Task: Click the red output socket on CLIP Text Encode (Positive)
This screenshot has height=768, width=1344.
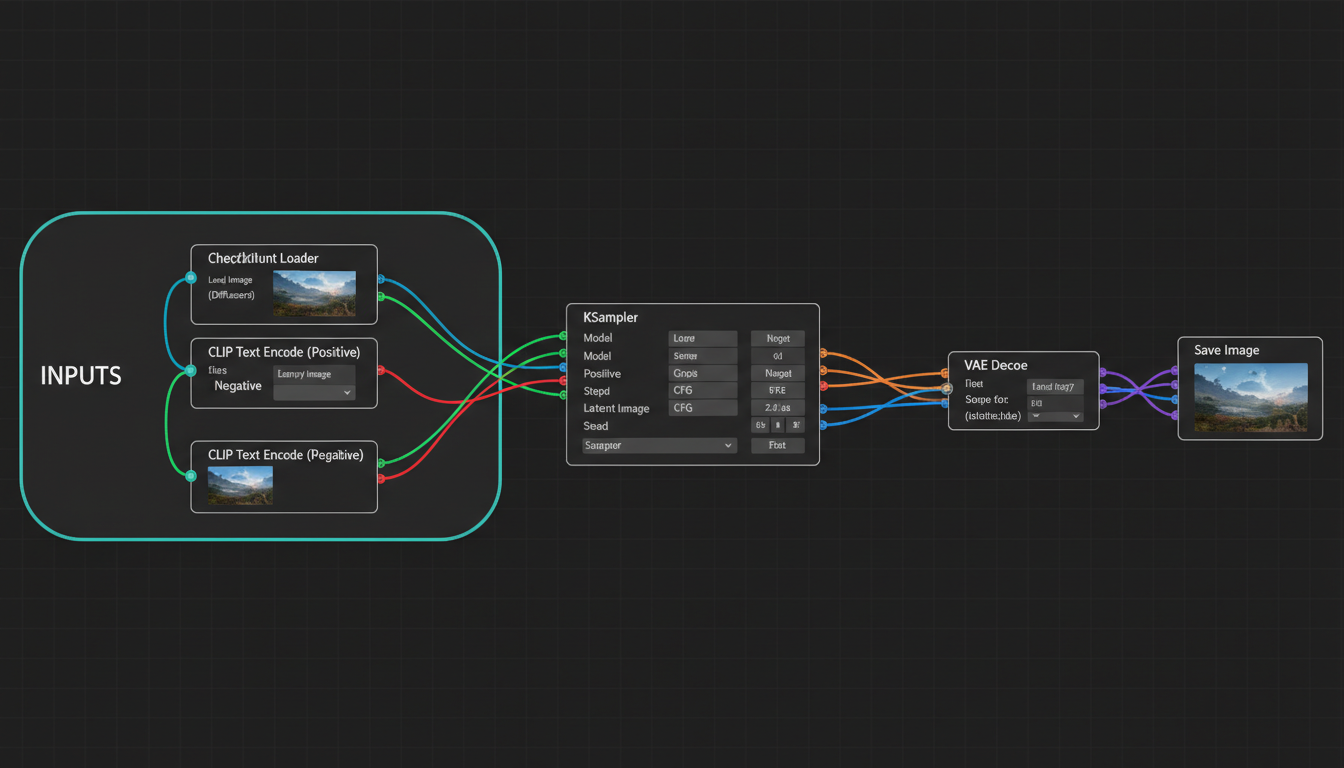Action: click(x=381, y=369)
